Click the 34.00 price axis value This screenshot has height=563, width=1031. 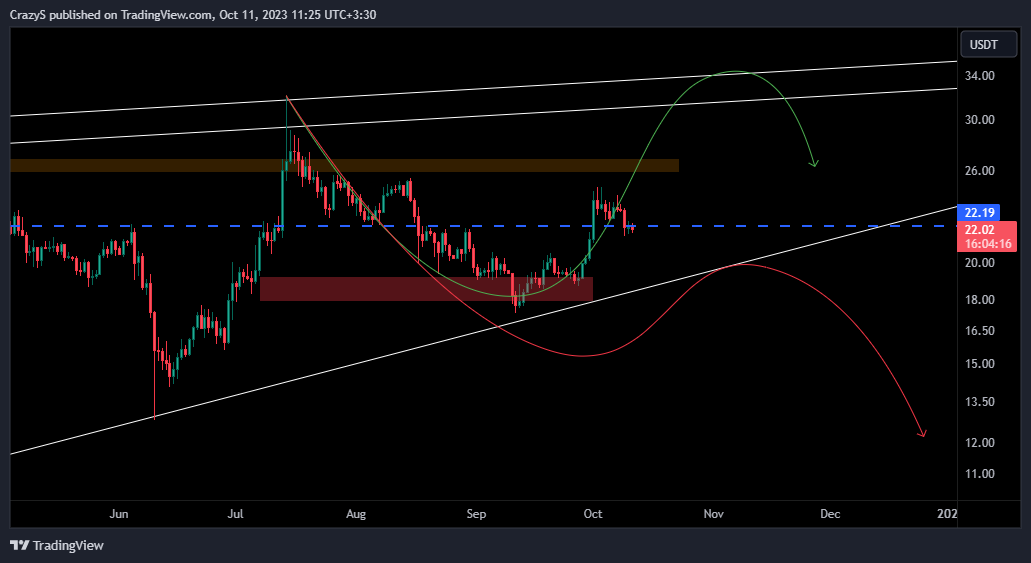pos(979,76)
